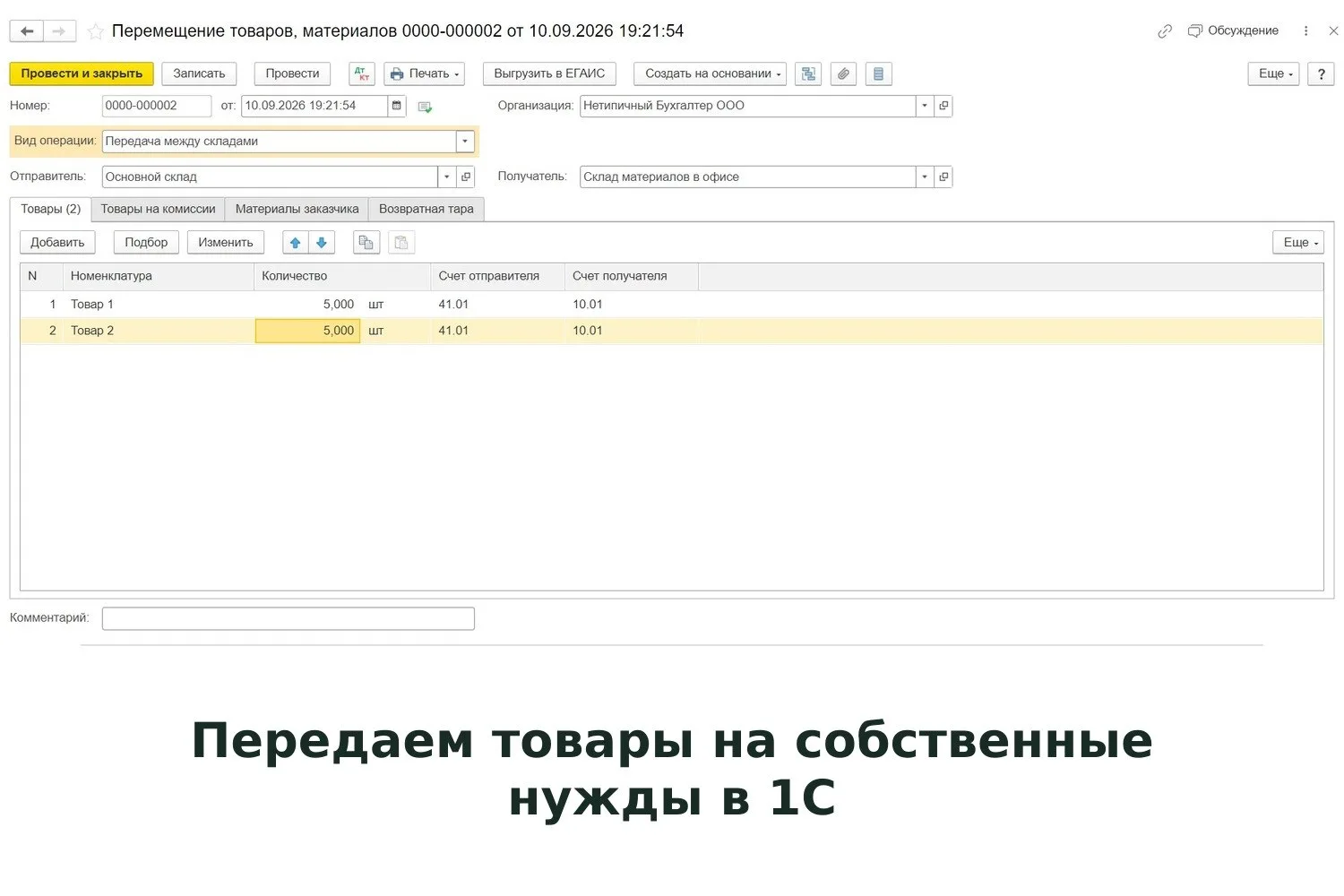Move row up with blue up arrow

296,243
